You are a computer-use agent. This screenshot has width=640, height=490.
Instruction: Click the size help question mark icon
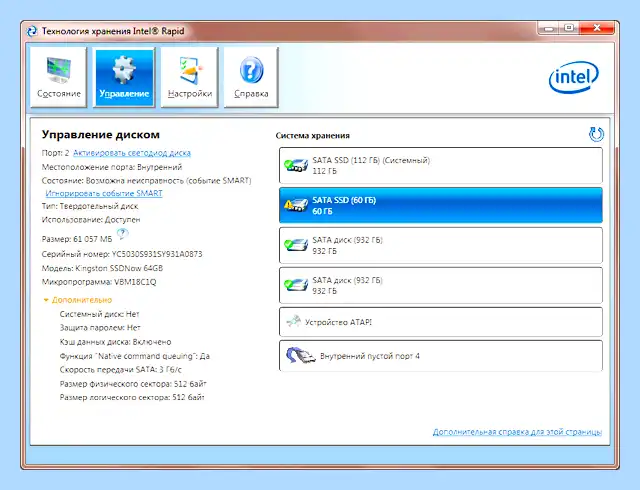pos(122,234)
